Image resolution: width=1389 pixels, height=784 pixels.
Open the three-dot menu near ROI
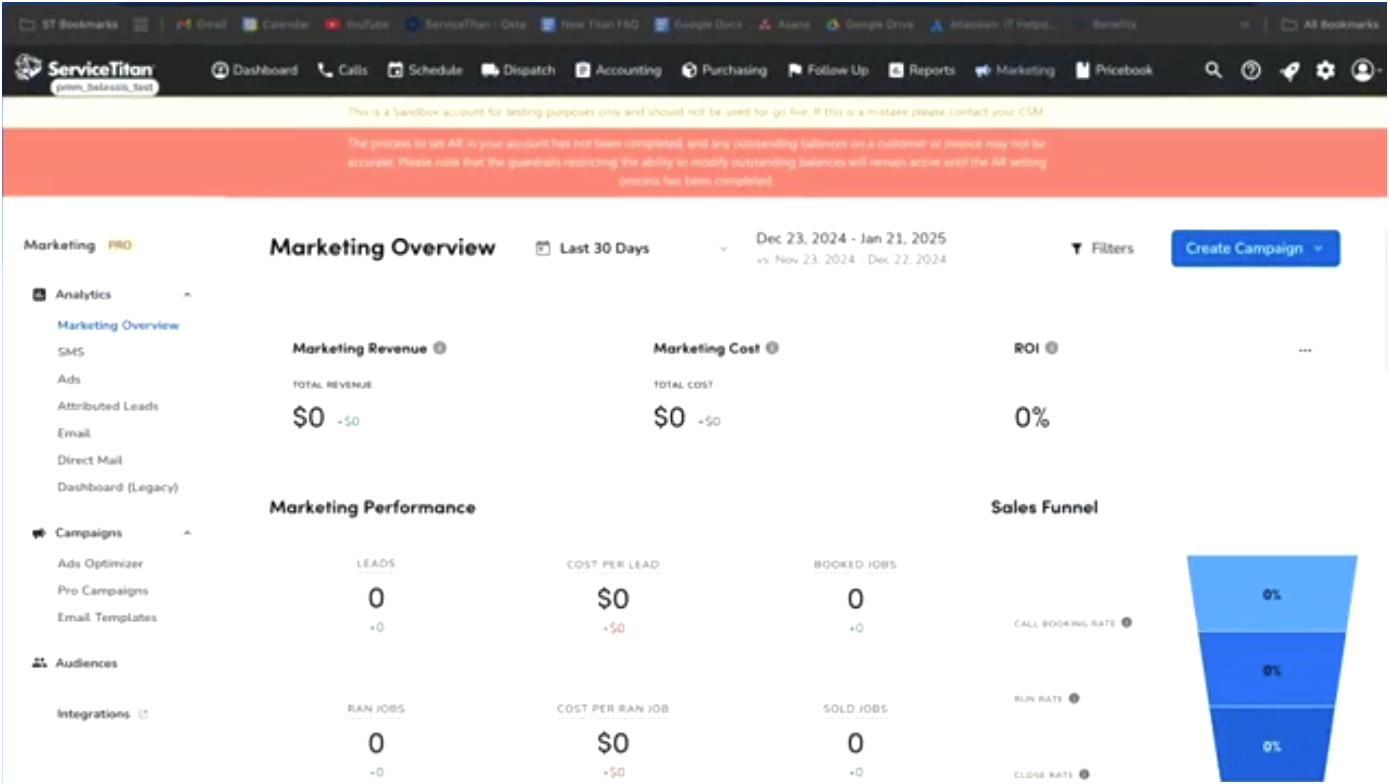pos(1305,351)
